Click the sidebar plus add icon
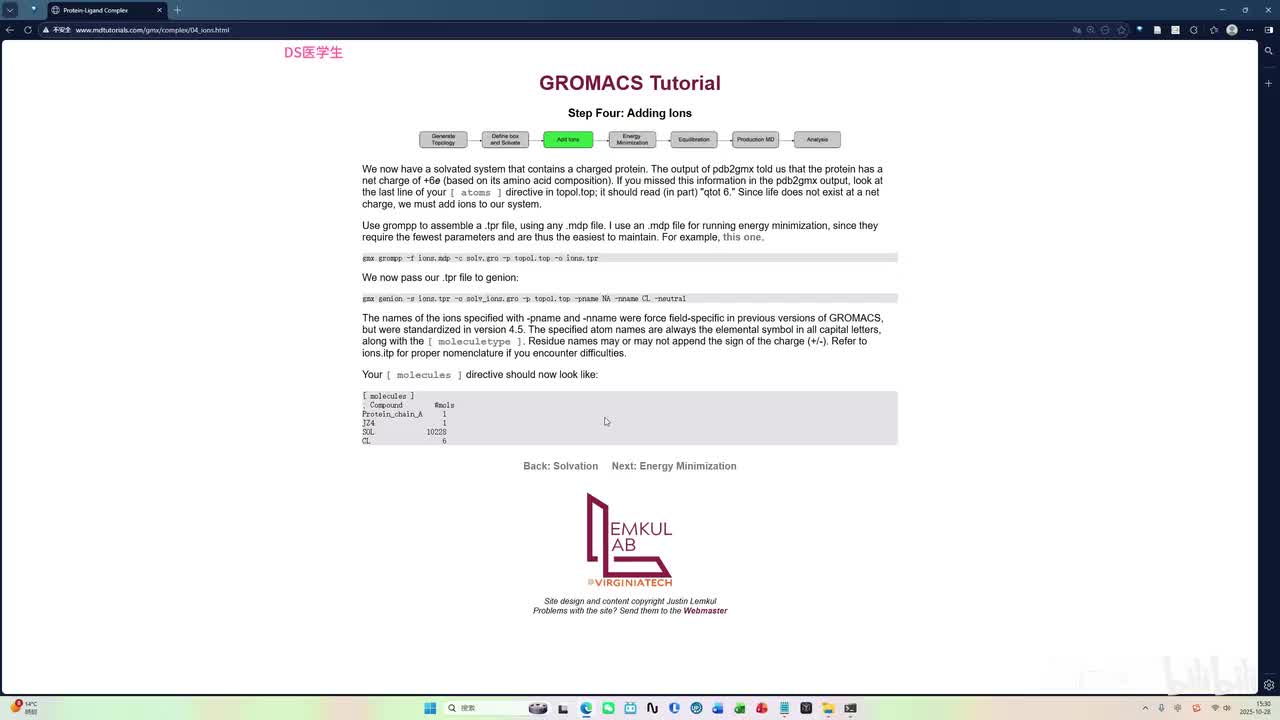Image resolution: width=1280 pixels, height=720 pixels. point(1269,83)
